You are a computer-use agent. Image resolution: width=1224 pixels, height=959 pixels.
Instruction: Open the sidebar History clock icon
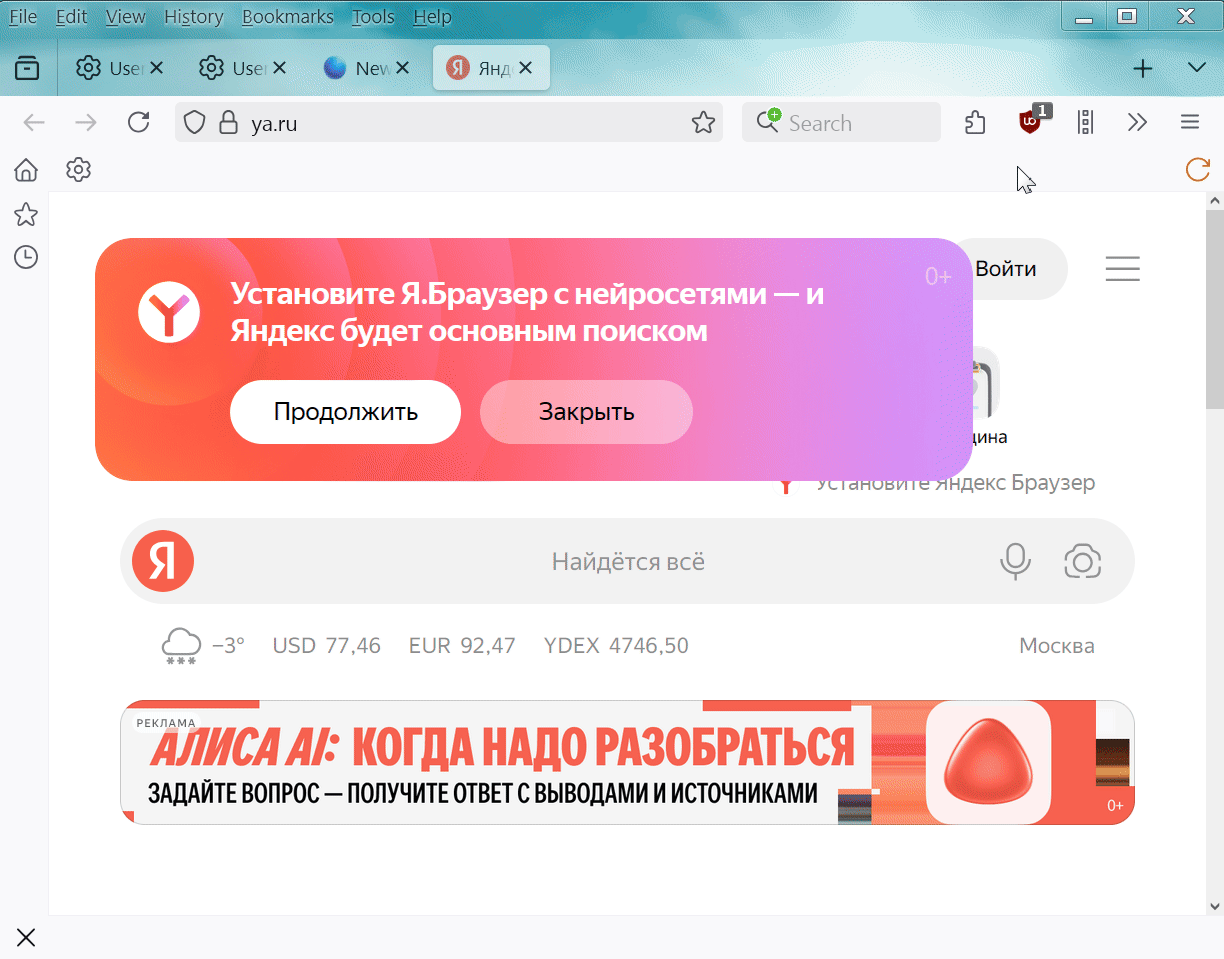click(x=26, y=257)
